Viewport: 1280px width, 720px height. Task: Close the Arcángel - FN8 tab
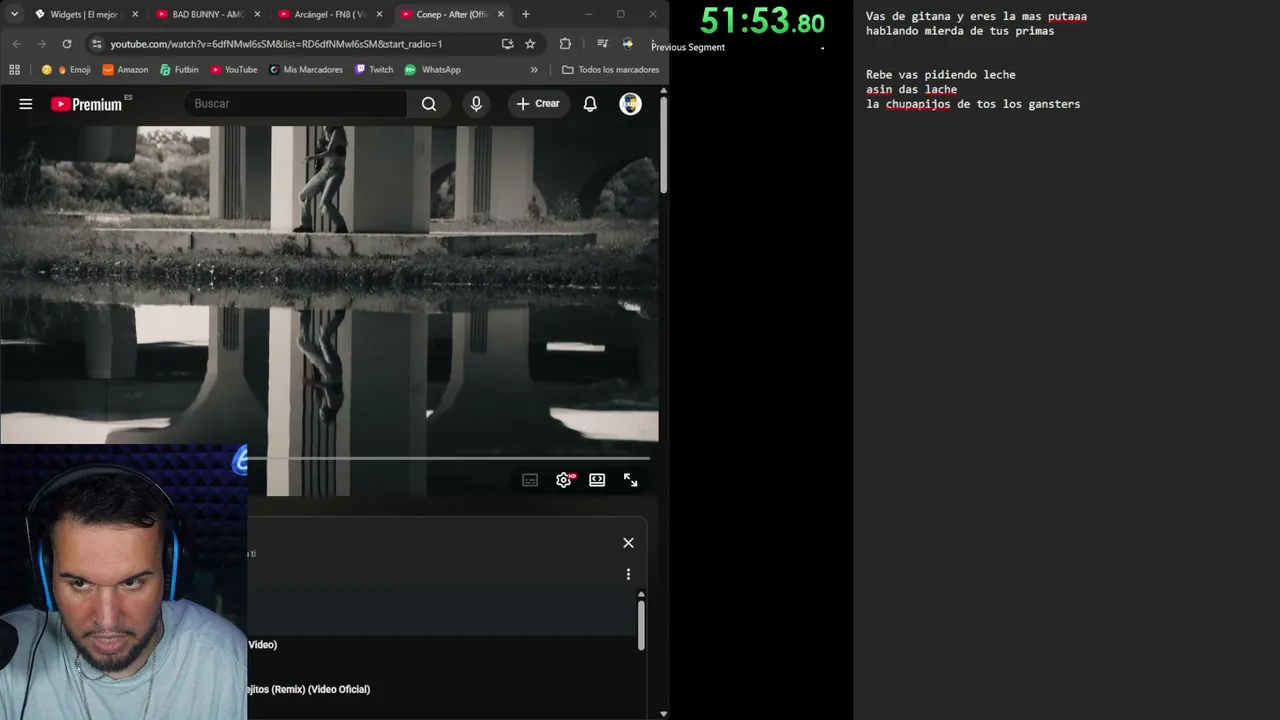coord(379,14)
